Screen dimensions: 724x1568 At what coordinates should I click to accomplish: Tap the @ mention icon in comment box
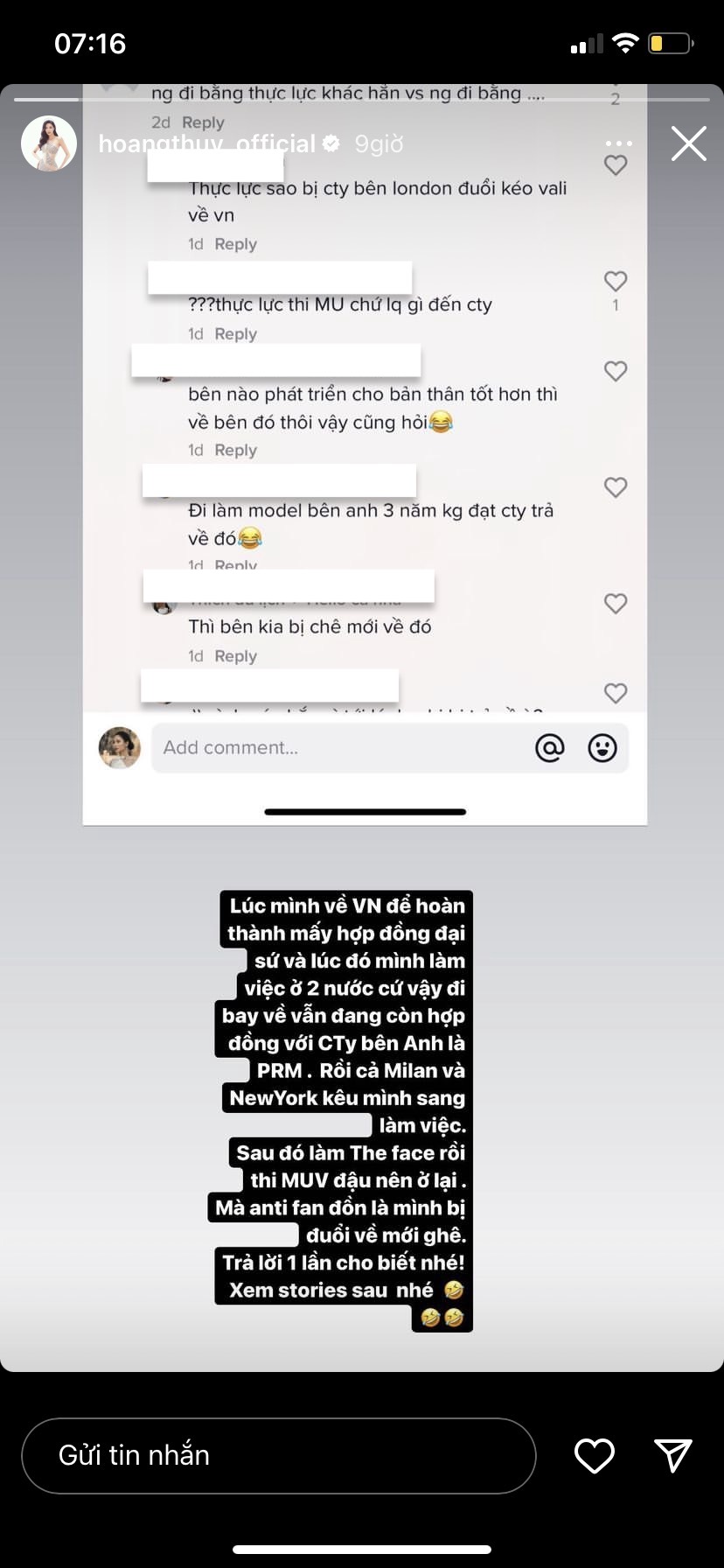[550, 747]
